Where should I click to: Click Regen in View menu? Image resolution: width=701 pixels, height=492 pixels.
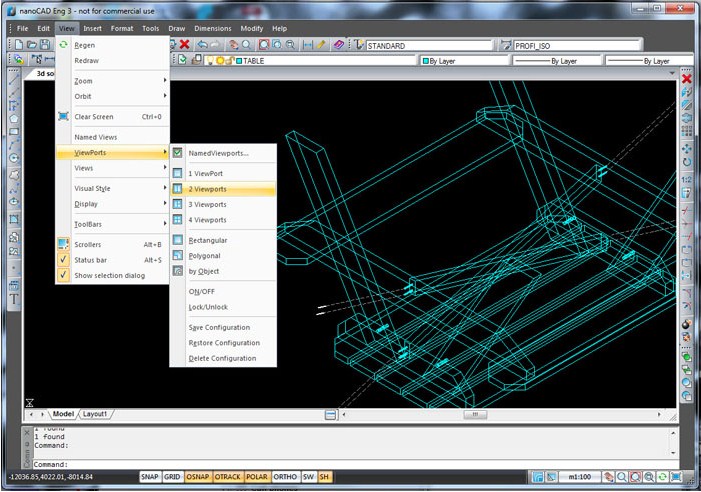[x=112, y=45]
